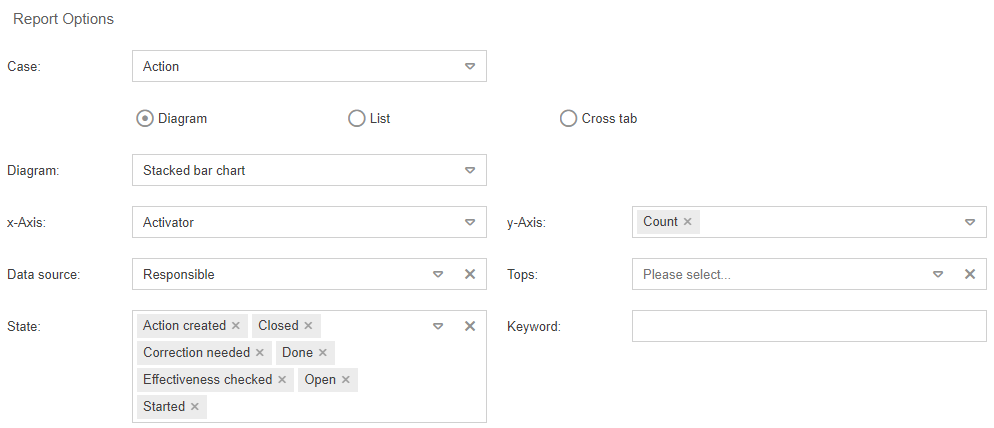Viewport: 994px width, 428px height.
Task: Remove the 'Done' state tag
Action: coord(322,353)
